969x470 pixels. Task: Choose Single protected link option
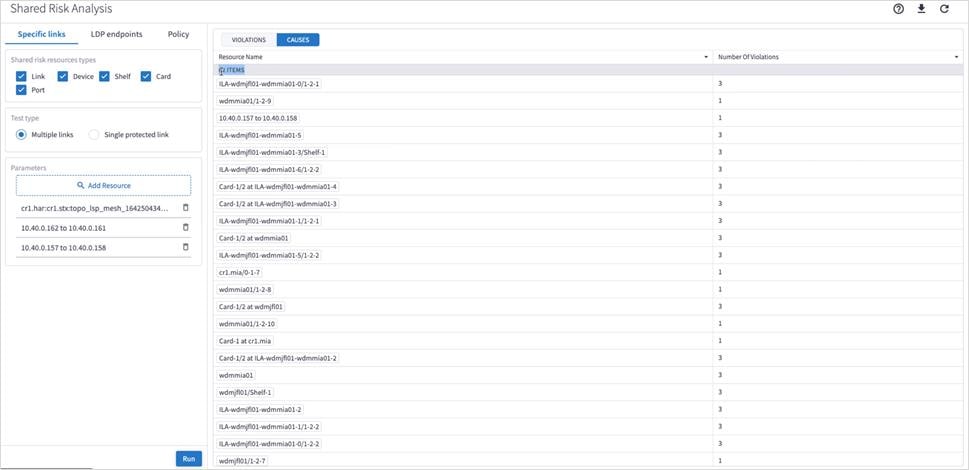(94, 135)
